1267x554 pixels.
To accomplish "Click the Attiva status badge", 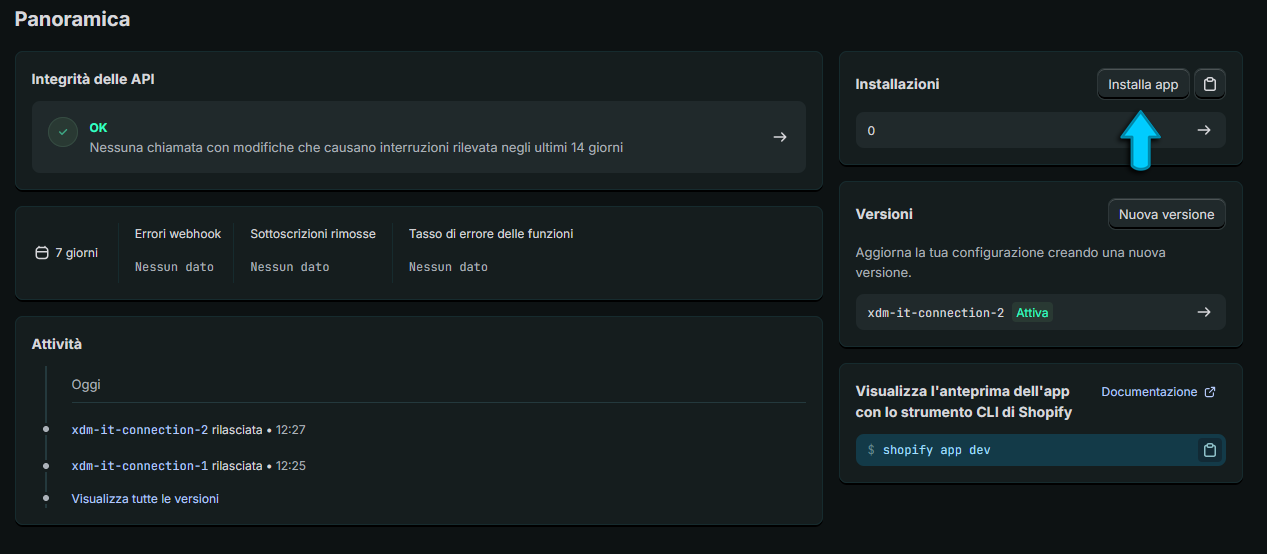I will 1032,312.
